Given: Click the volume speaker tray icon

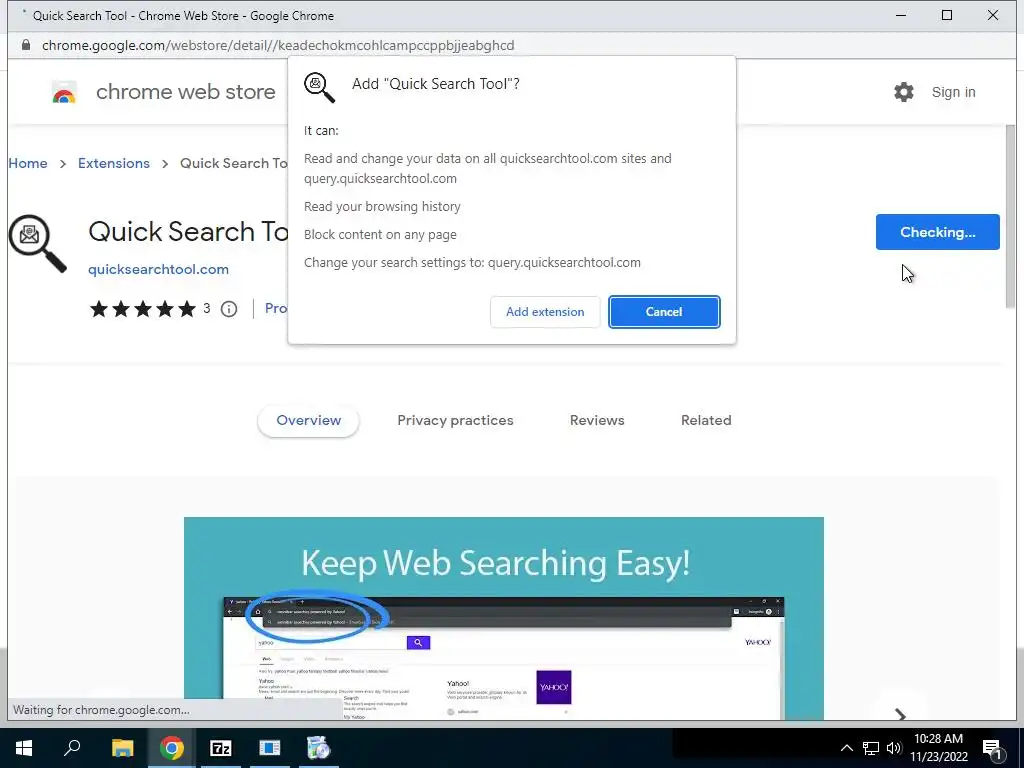Looking at the screenshot, I should 894,748.
